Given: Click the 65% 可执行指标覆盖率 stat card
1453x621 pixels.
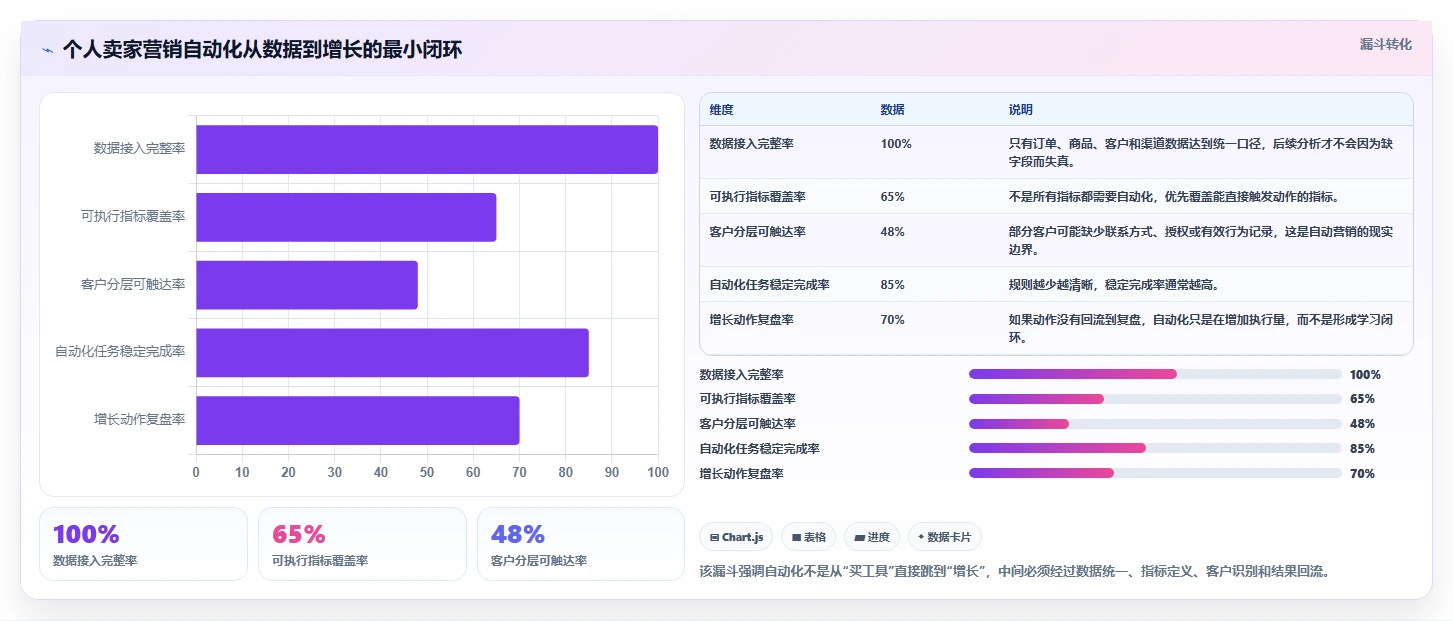Looking at the screenshot, I should [x=362, y=544].
